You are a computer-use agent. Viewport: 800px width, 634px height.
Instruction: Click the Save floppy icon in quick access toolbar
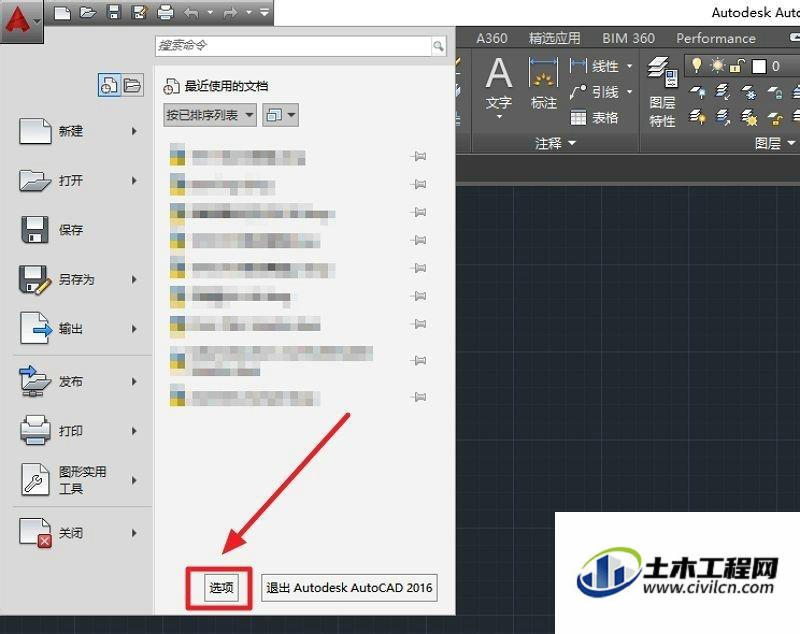(x=114, y=12)
